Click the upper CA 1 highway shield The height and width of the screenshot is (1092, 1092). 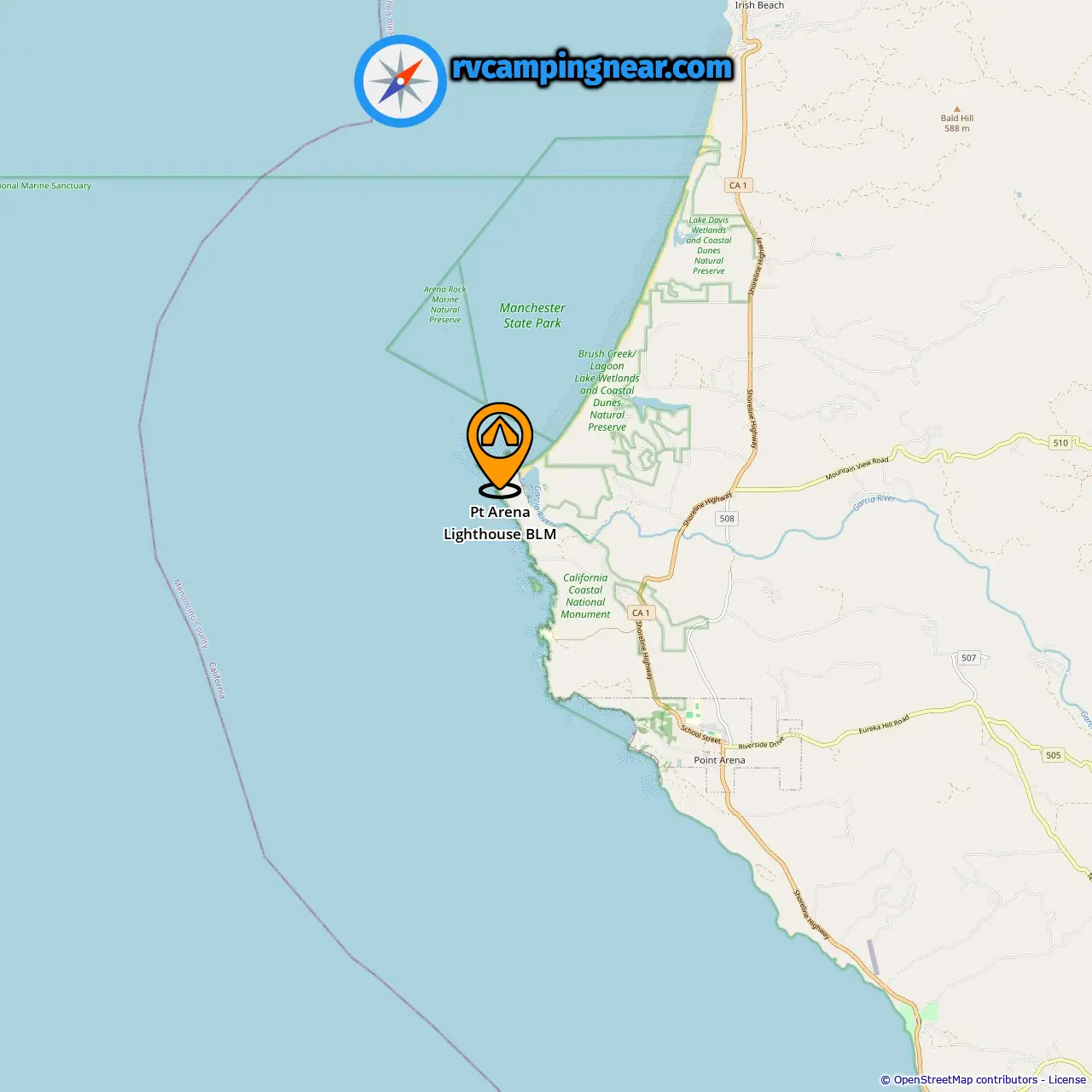click(x=738, y=185)
